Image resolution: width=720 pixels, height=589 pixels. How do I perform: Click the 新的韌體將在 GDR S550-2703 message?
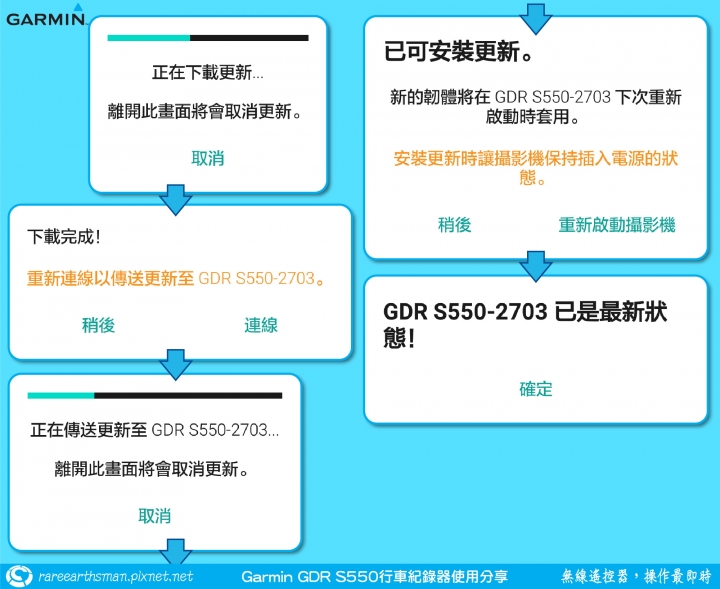click(x=535, y=107)
